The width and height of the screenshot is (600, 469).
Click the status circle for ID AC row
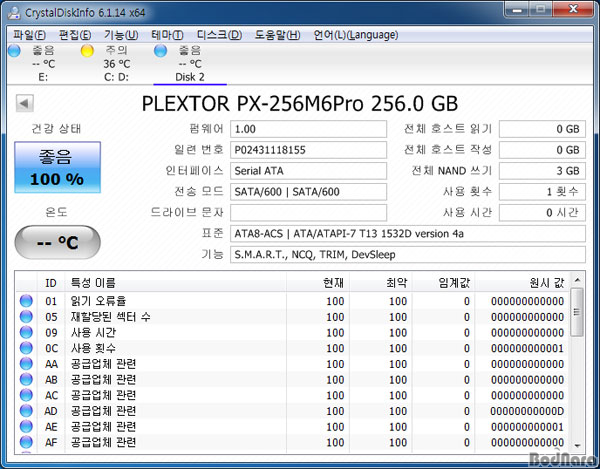tap(26, 395)
